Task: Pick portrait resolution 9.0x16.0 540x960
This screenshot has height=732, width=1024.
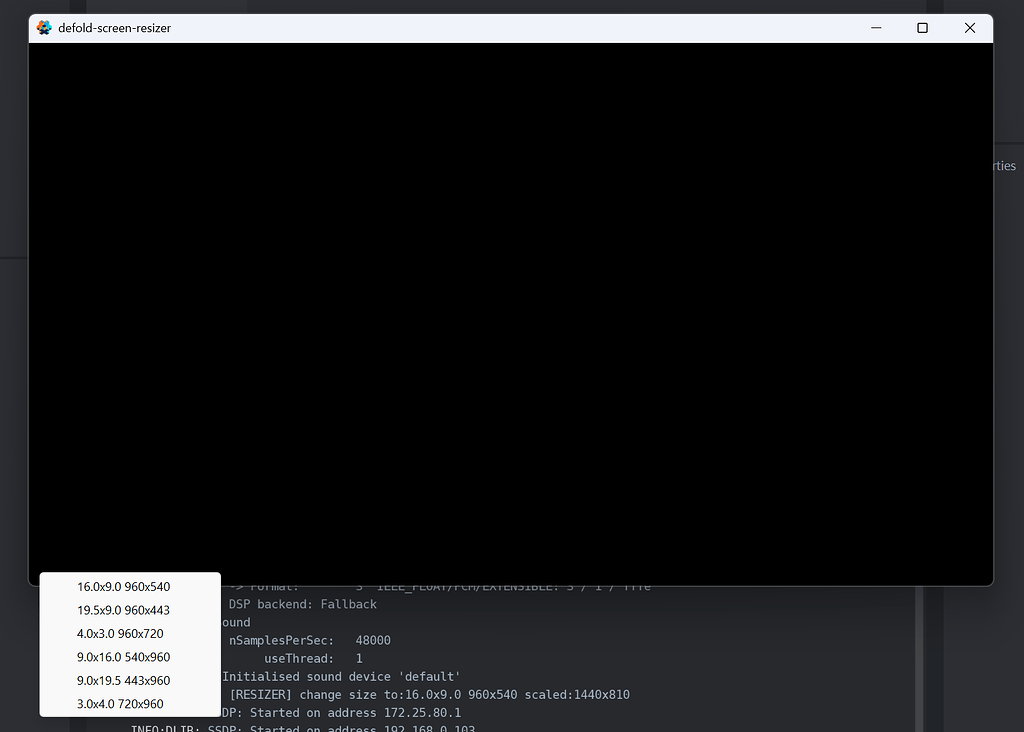Action: [x=122, y=657]
